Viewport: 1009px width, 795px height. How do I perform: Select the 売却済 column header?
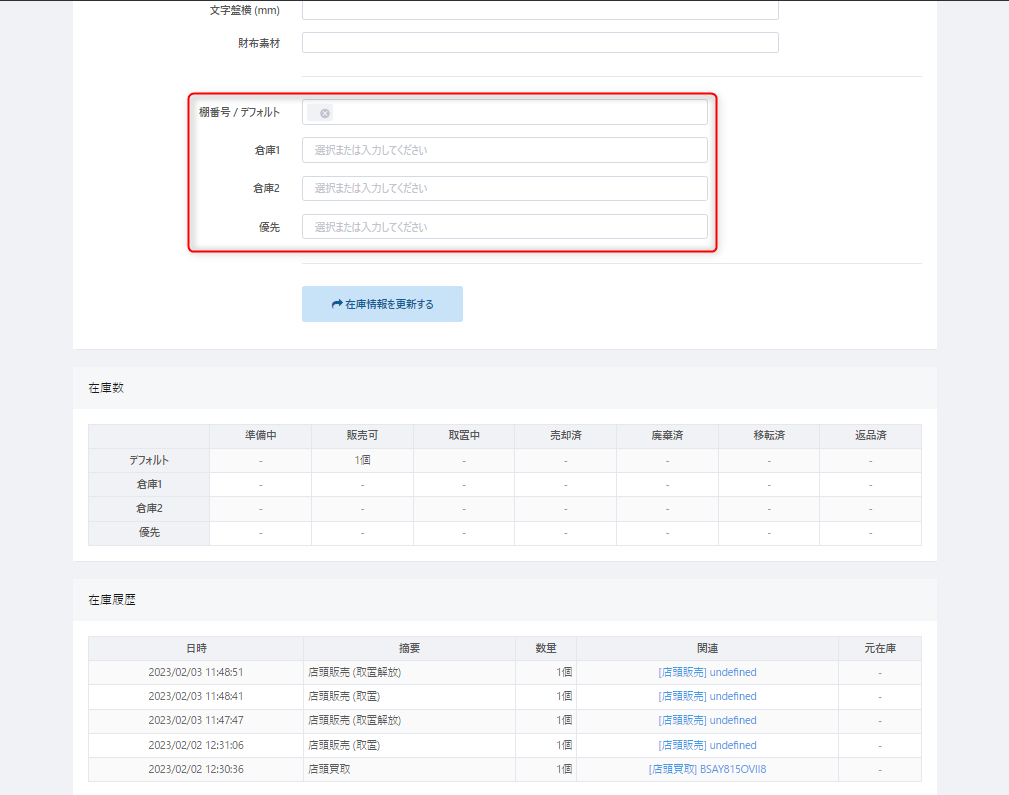coord(566,436)
